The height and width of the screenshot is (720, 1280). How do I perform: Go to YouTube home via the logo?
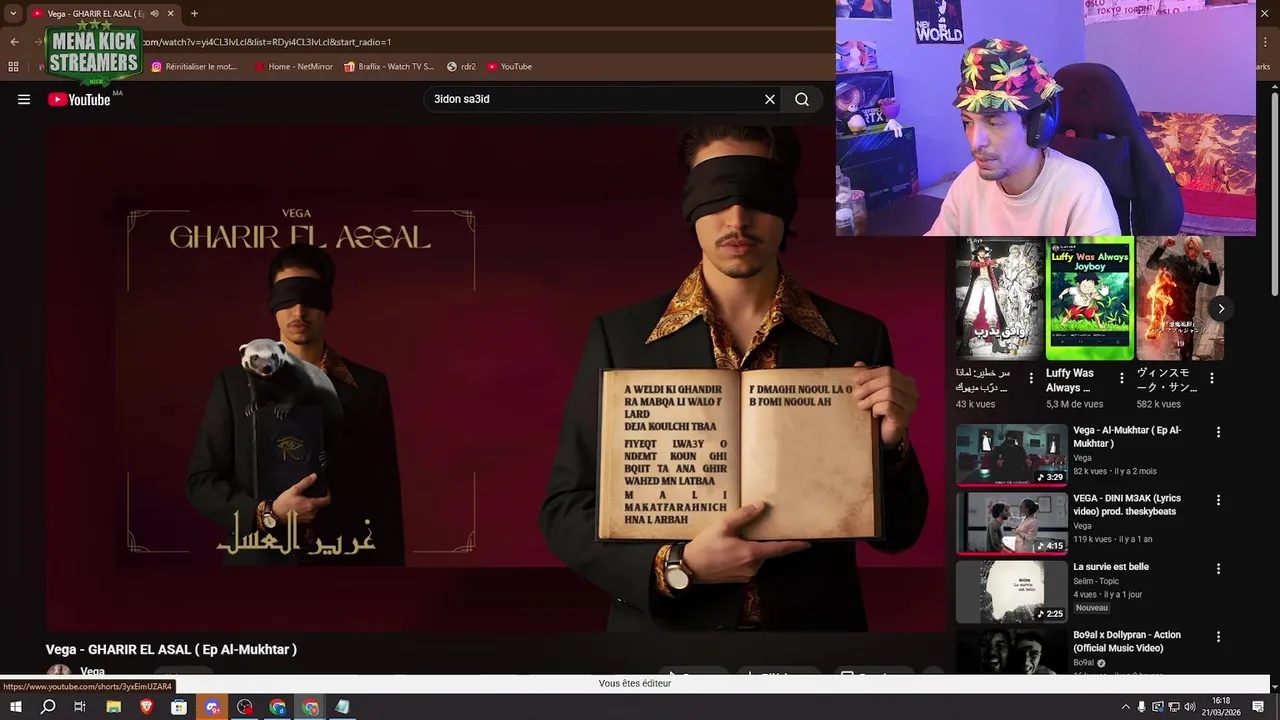click(79, 99)
